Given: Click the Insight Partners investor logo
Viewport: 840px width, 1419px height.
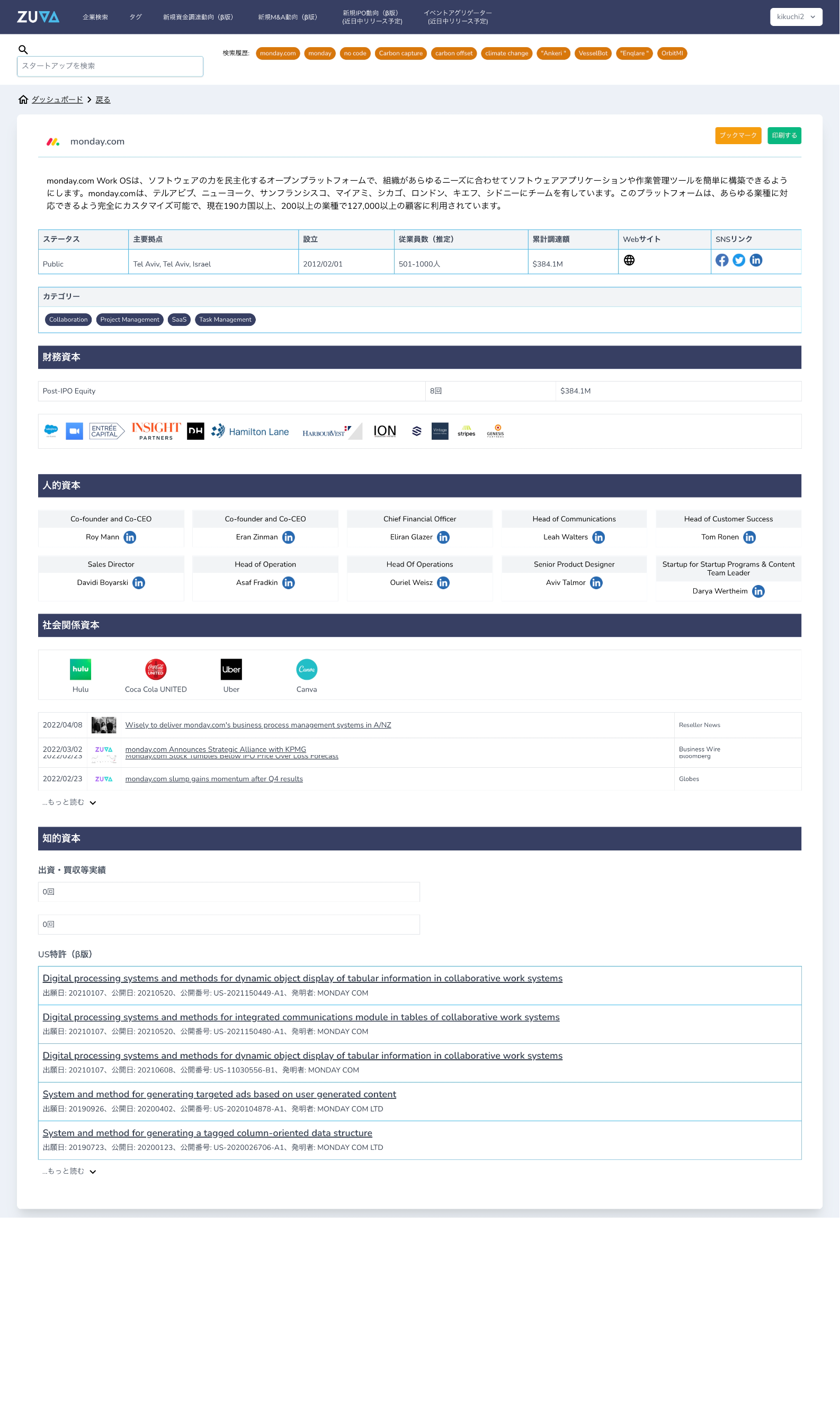Looking at the screenshot, I should coord(156,431).
